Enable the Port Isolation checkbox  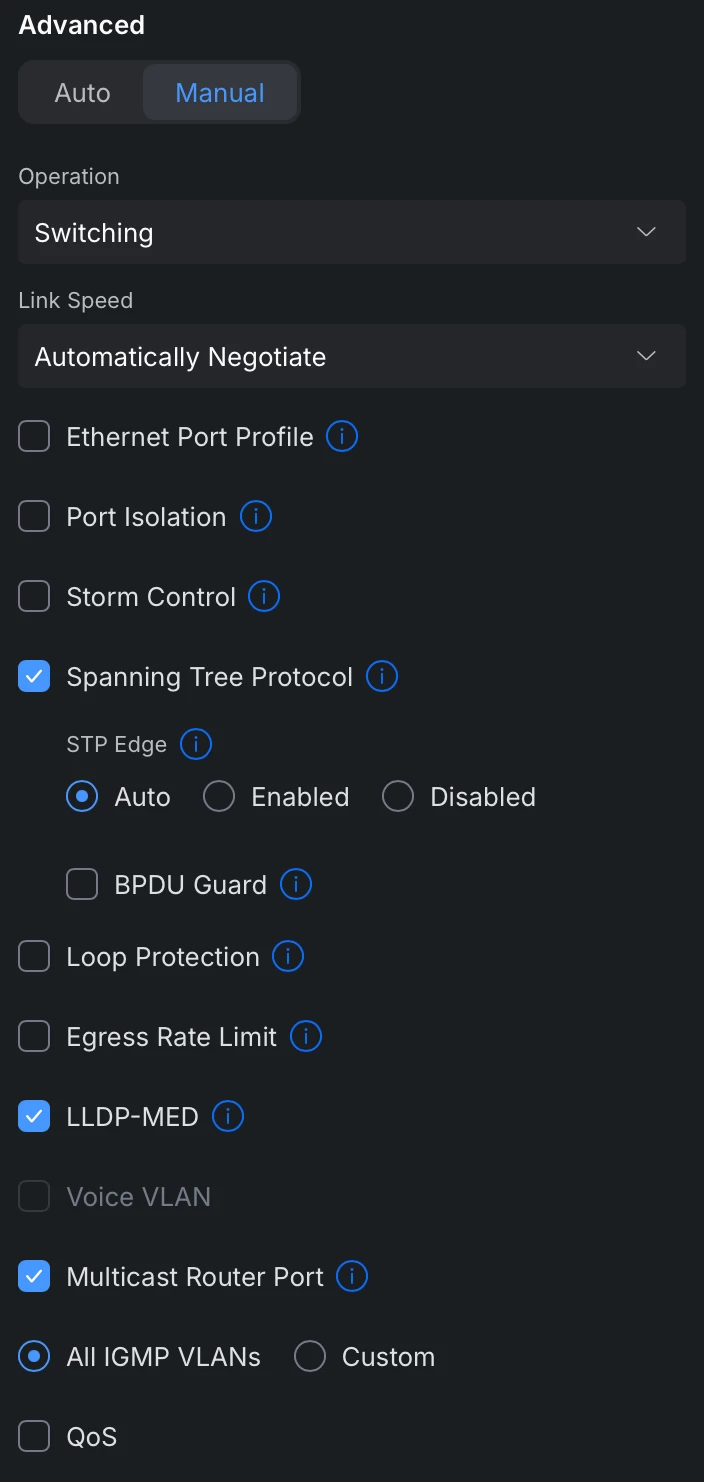click(x=34, y=517)
